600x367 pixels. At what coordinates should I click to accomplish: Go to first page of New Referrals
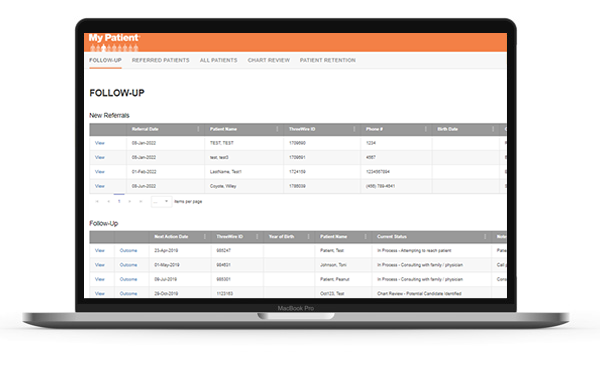point(97,201)
